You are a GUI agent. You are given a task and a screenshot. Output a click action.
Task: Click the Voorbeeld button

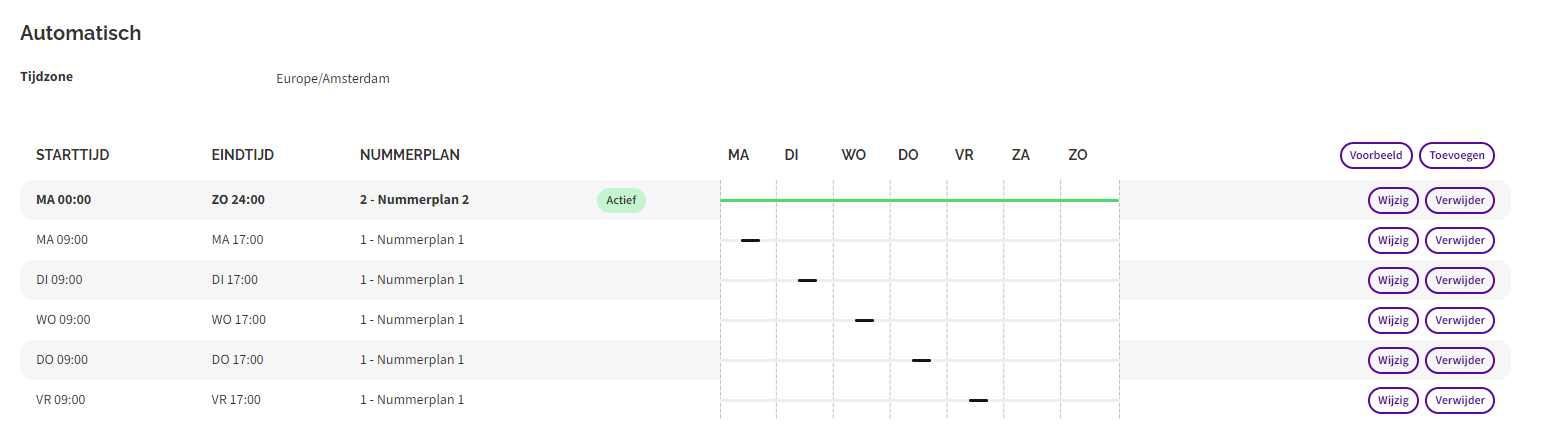(1376, 155)
